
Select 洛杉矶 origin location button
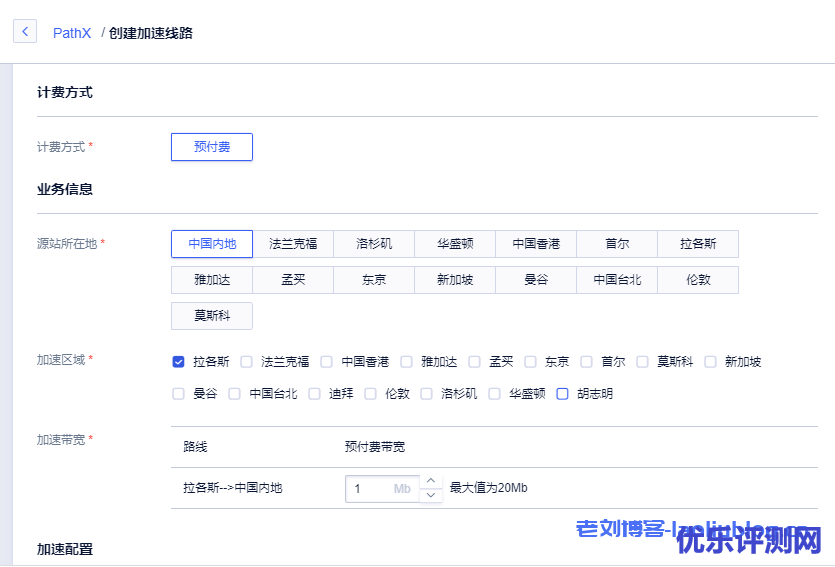374,244
